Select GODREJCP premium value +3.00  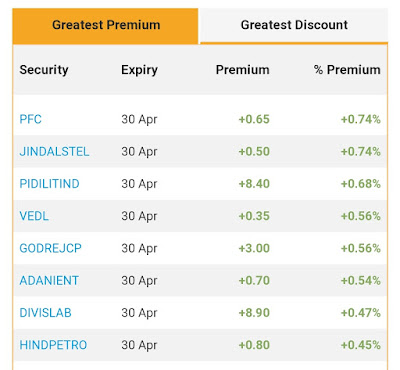tap(254, 248)
